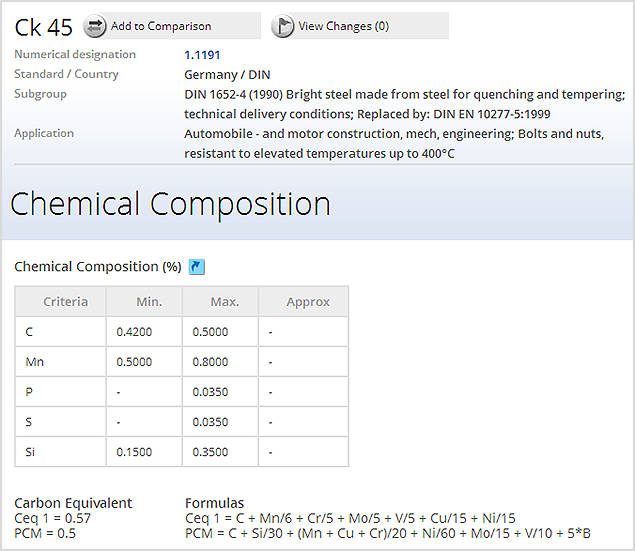Click the PCM = 0.5 value

[x=45, y=533]
